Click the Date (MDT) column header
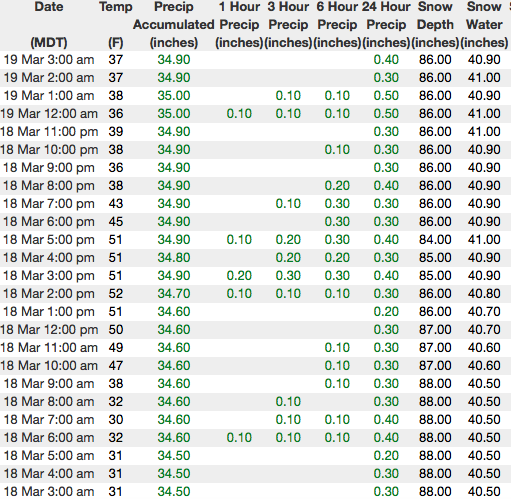 click(x=49, y=25)
